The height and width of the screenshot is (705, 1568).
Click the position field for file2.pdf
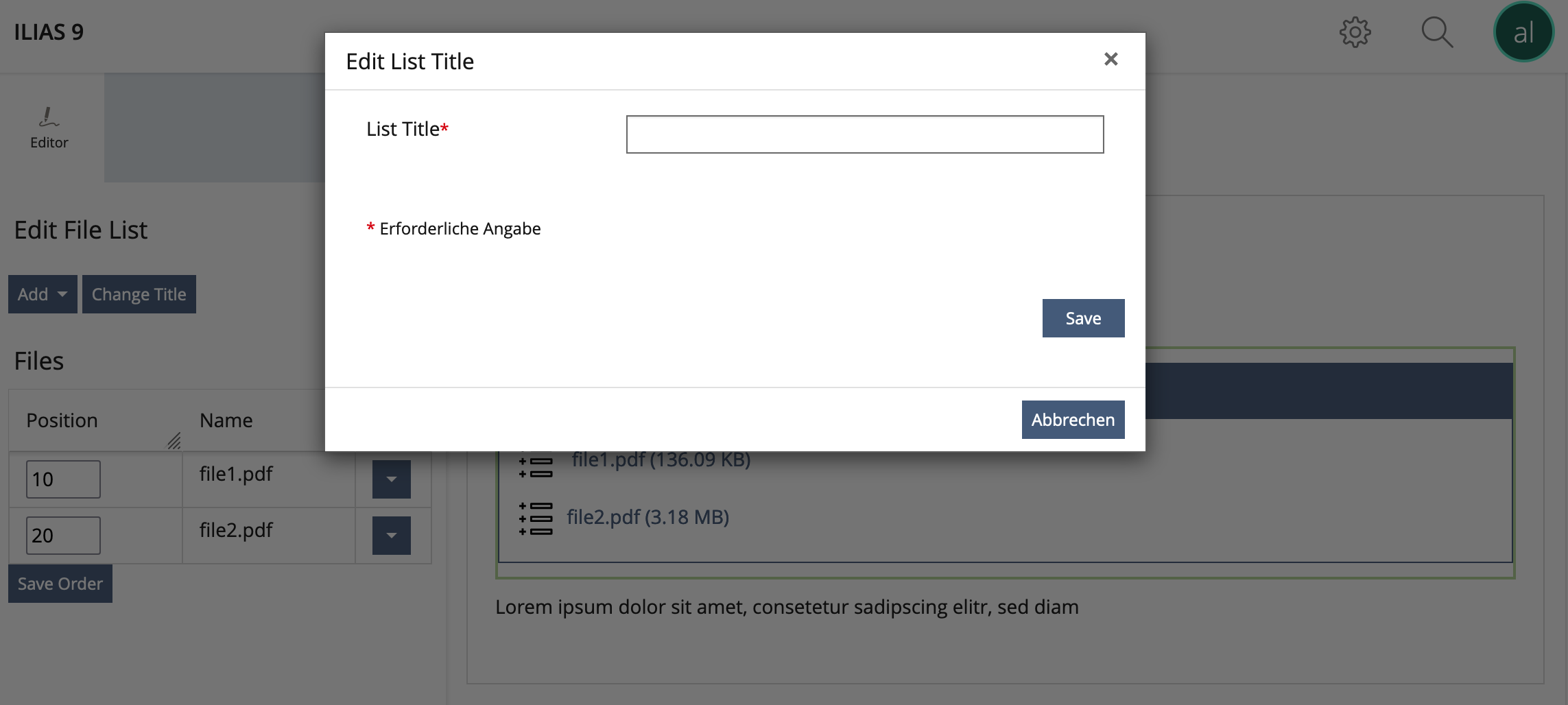click(63, 536)
